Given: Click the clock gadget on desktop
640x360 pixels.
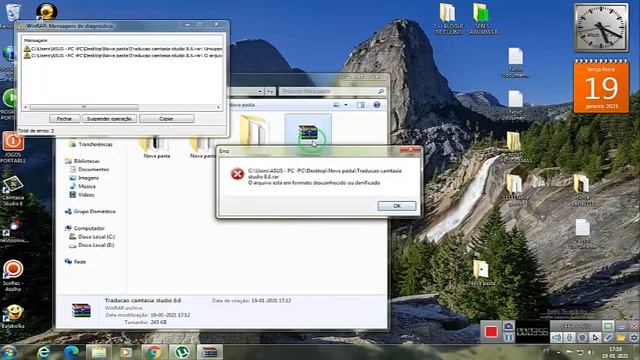Looking at the screenshot, I should 601,28.
